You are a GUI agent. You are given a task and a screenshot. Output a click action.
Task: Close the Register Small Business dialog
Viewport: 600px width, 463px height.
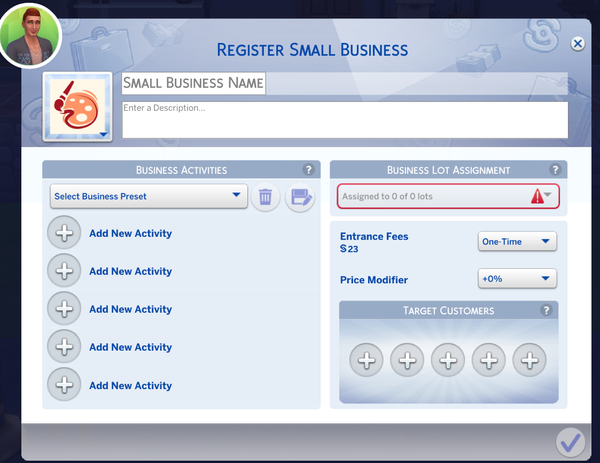click(x=577, y=44)
